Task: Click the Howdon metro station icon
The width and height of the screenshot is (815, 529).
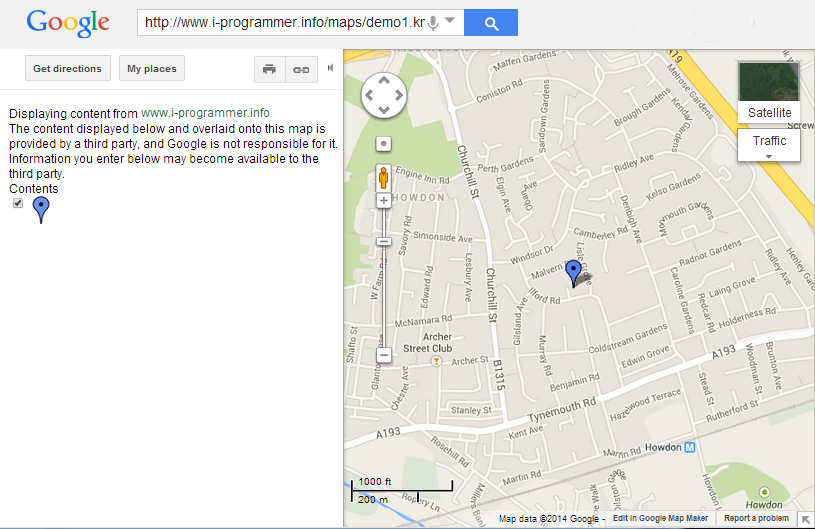Action: point(689,447)
